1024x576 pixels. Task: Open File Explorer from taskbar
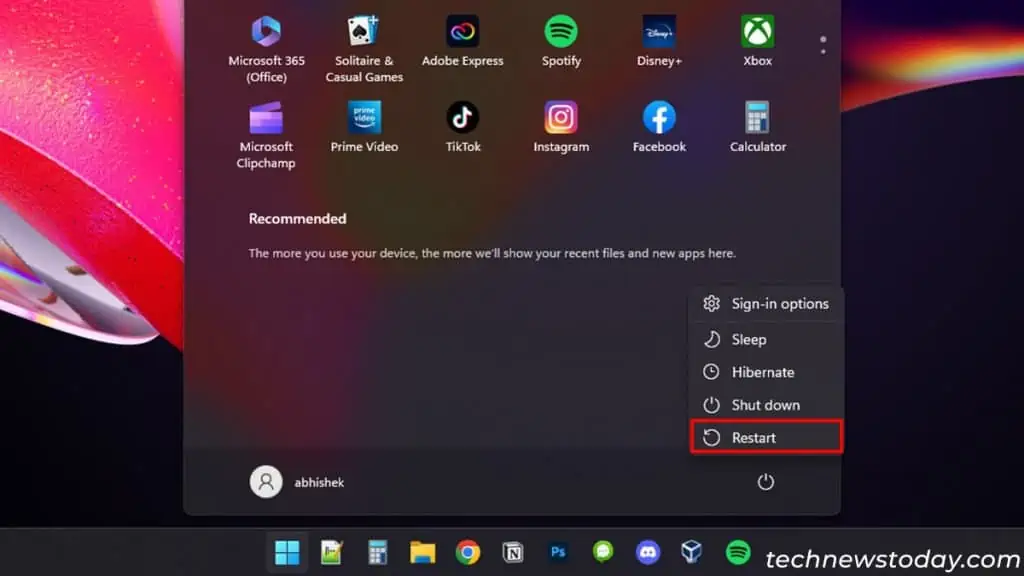(x=423, y=552)
